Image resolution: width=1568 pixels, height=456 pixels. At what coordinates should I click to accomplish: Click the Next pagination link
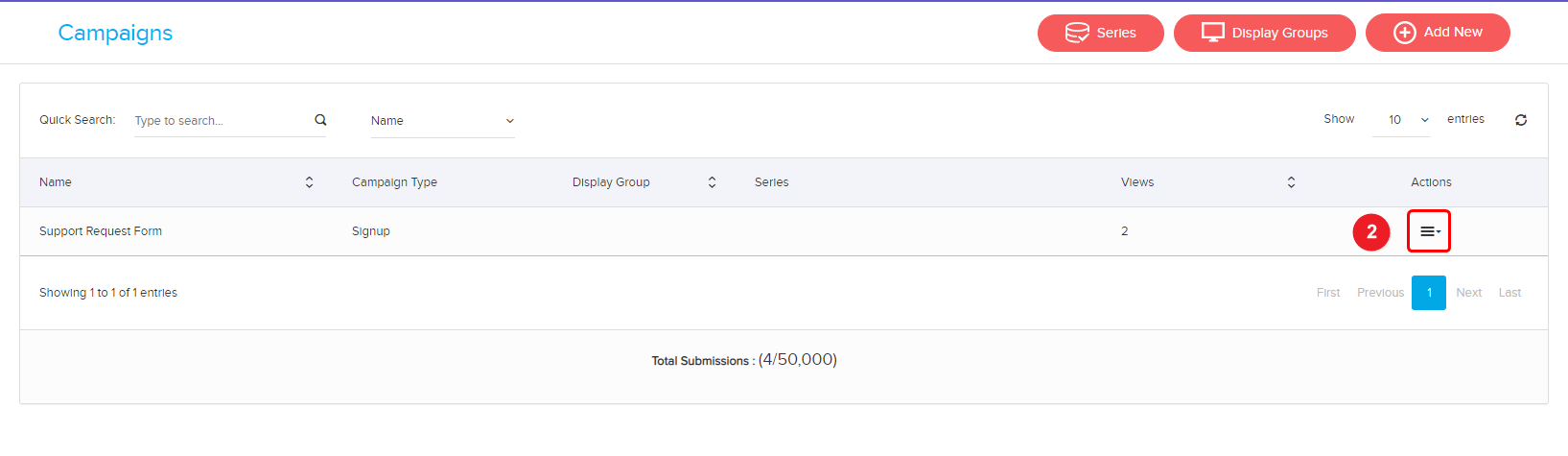tap(1468, 293)
